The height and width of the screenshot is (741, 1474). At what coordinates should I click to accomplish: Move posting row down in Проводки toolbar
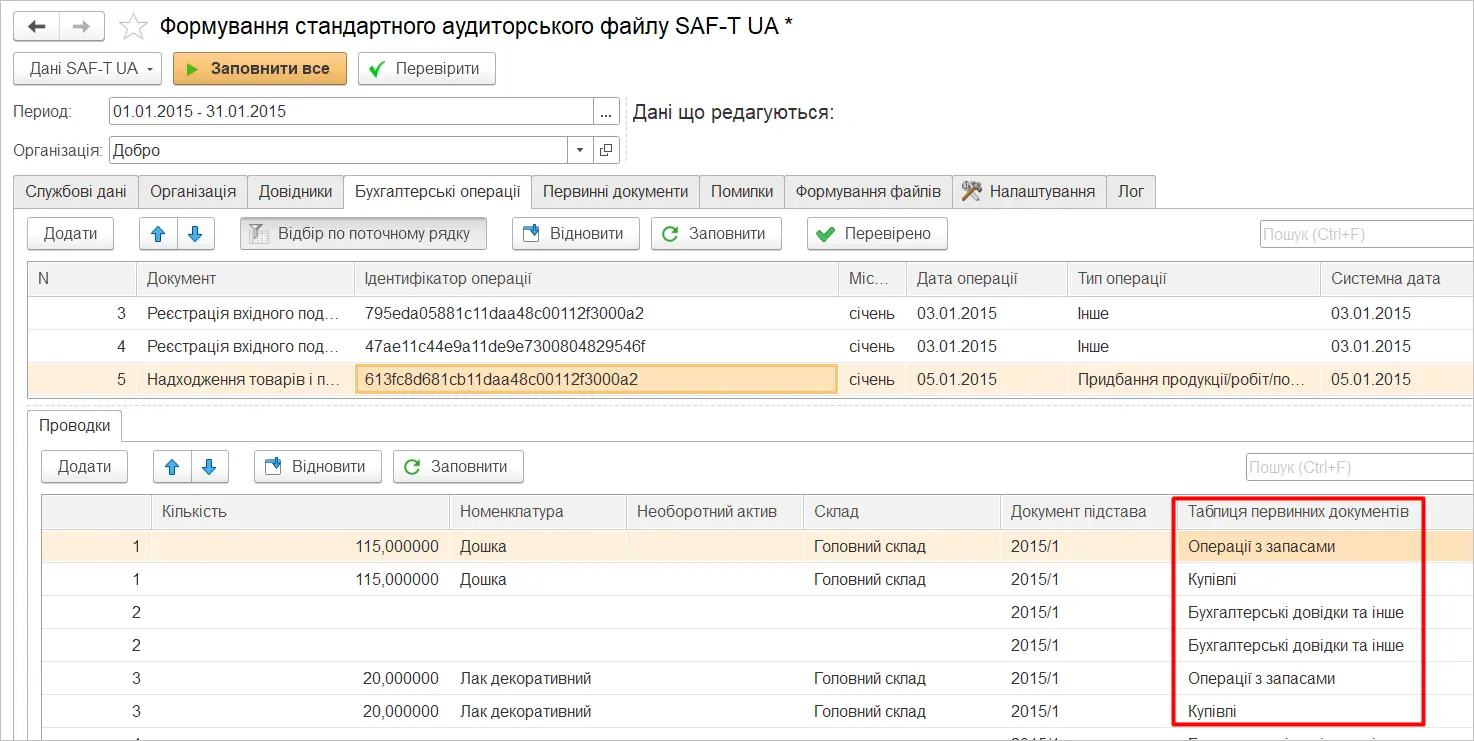click(210, 466)
